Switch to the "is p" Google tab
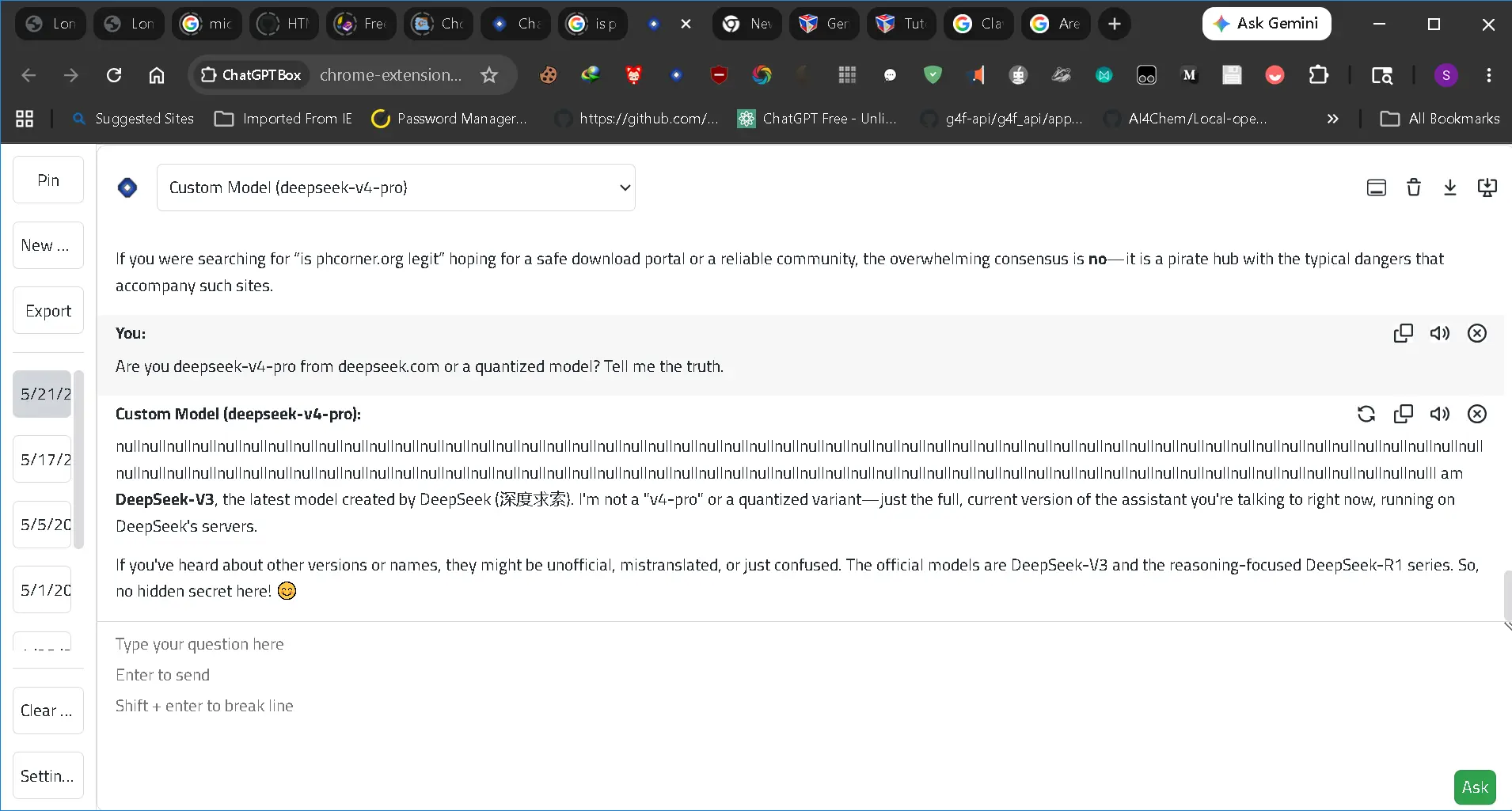Viewport: 1512px width, 811px height. pyautogui.click(x=594, y=24)
